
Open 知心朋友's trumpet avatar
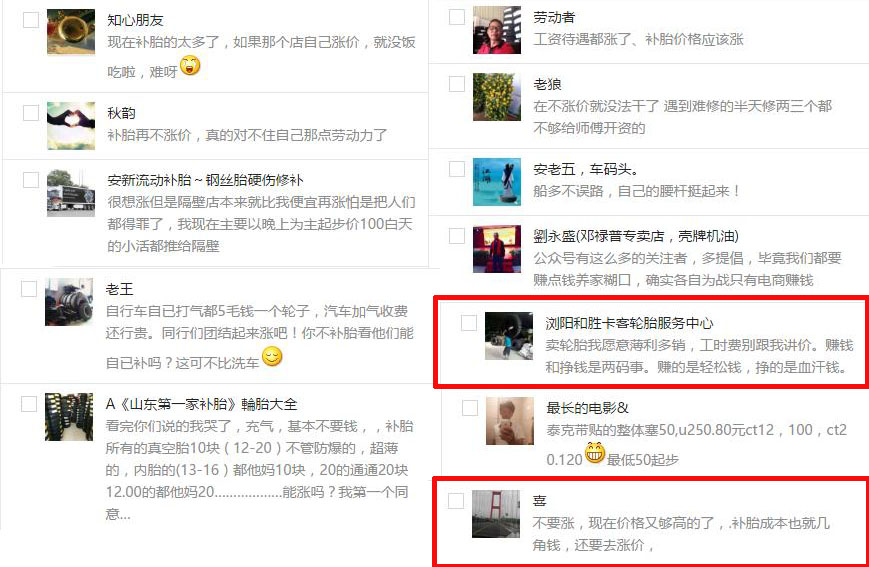click(71, 32)
